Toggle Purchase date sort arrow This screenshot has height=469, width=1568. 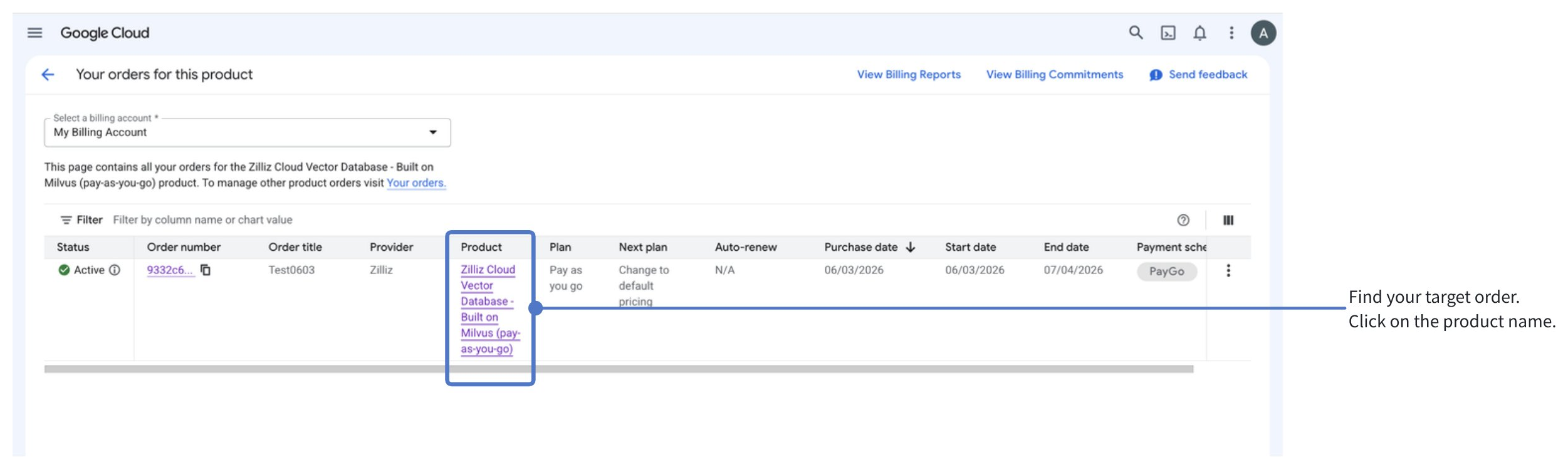pyautogui.click(x=911, y=247)
